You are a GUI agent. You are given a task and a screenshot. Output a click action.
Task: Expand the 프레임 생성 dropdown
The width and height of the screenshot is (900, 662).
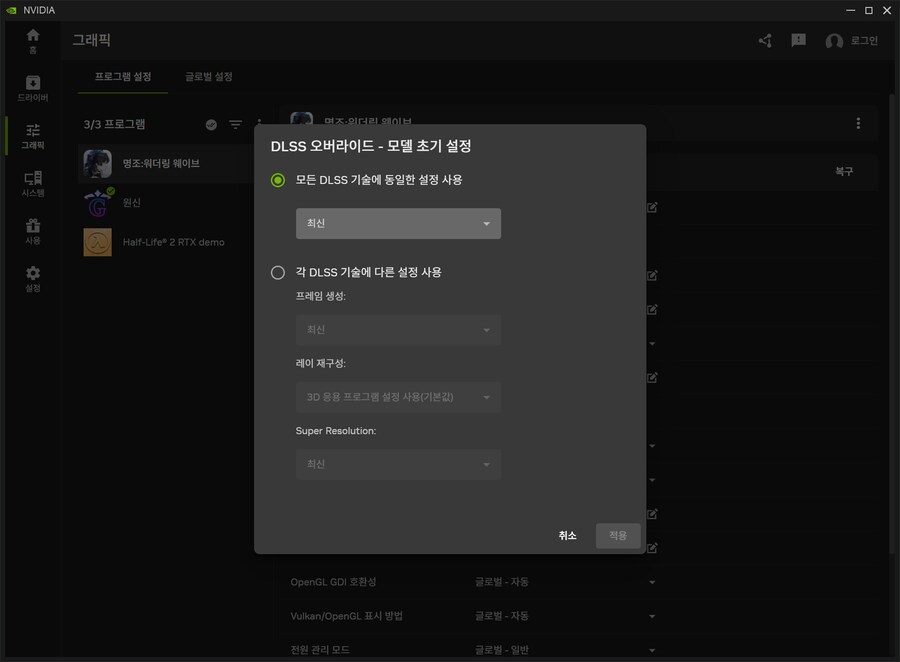click(397, 329)
